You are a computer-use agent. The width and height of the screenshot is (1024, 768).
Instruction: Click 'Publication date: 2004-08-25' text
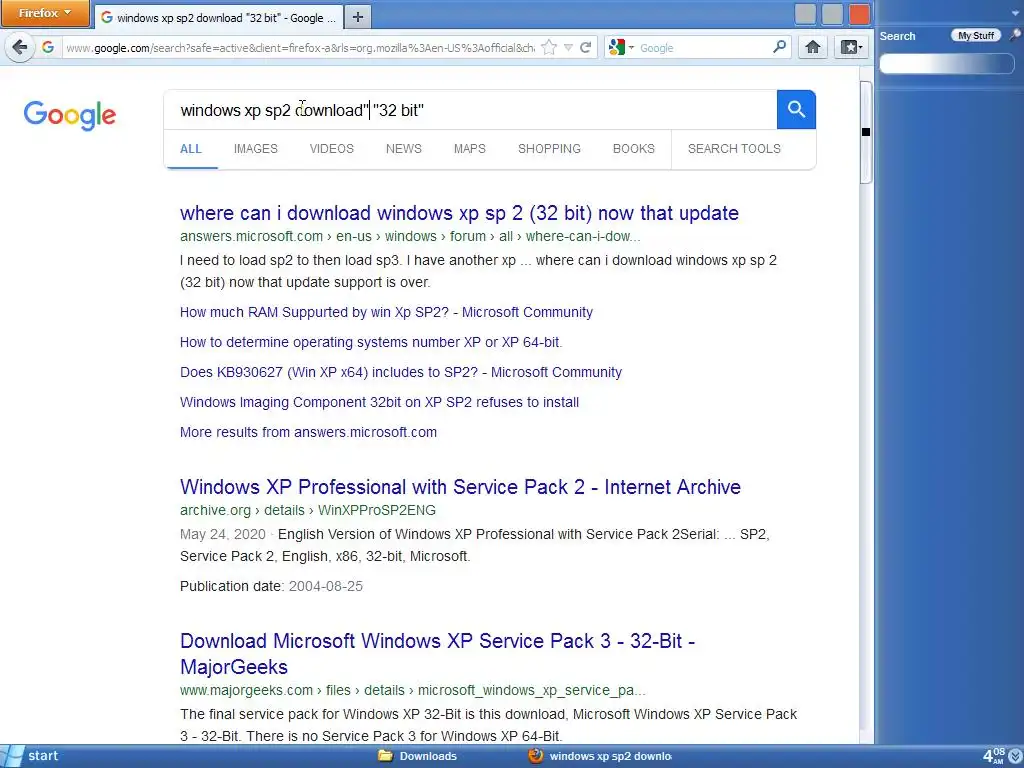tap(271, 586)
